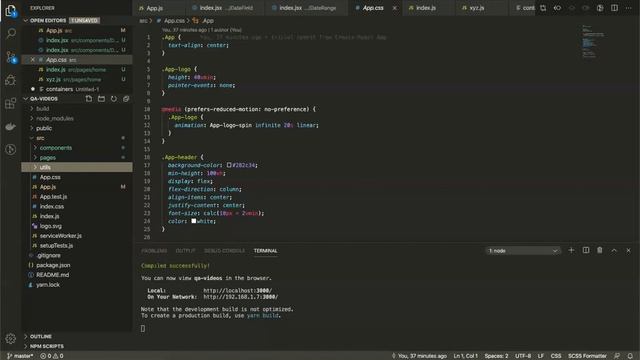This screenshot has height=360, width=640.
Task: Open yarn.lock in file tree
Action: pos(48,285)
